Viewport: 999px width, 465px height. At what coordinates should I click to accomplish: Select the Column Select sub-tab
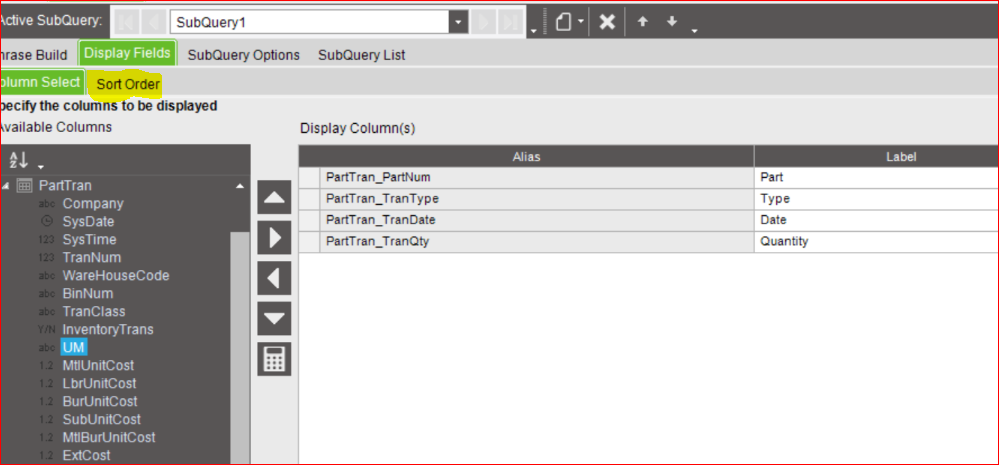click(x=41, y=82)
